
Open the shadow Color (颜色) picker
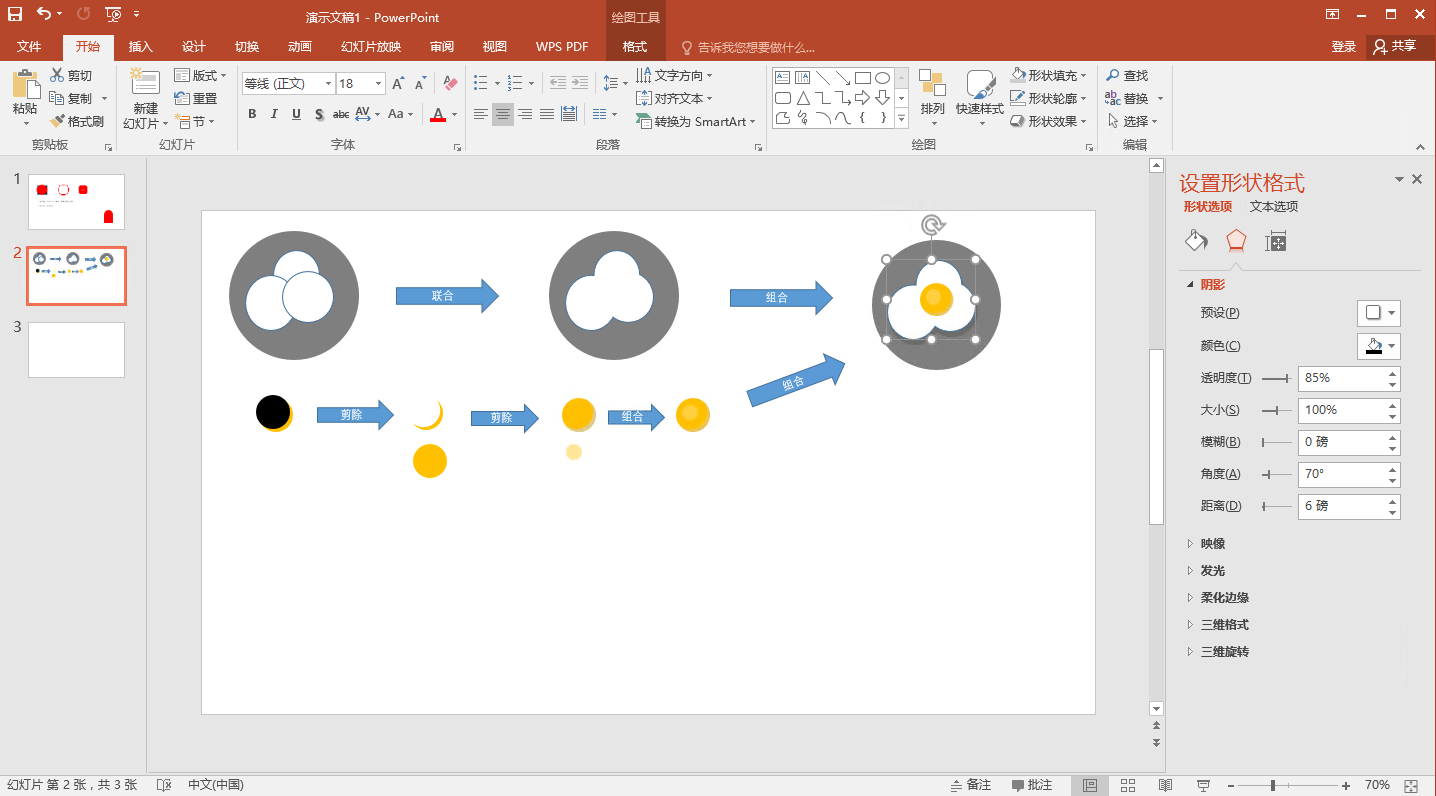tap(1378, 346)
